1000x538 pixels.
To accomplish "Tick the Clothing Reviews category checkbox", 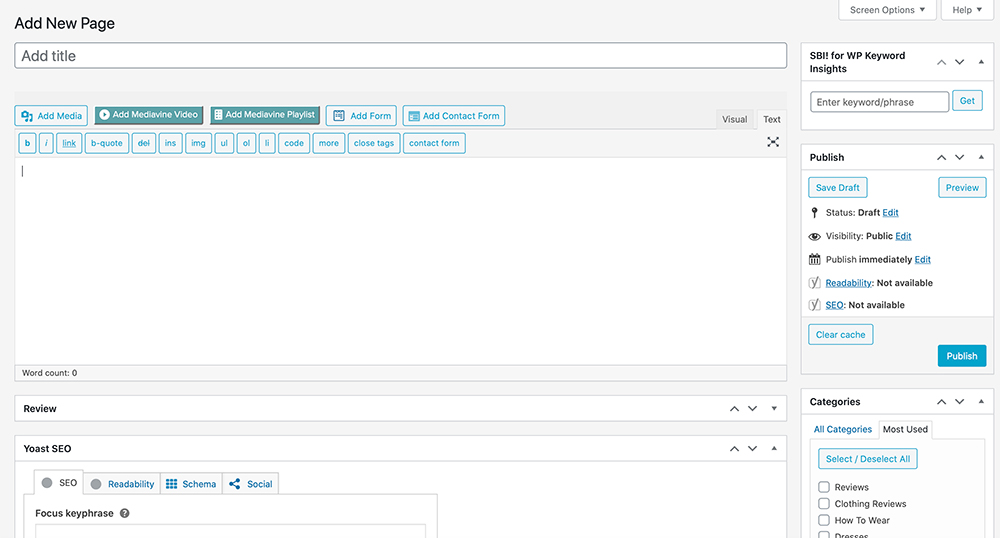I will coord(824,504).
